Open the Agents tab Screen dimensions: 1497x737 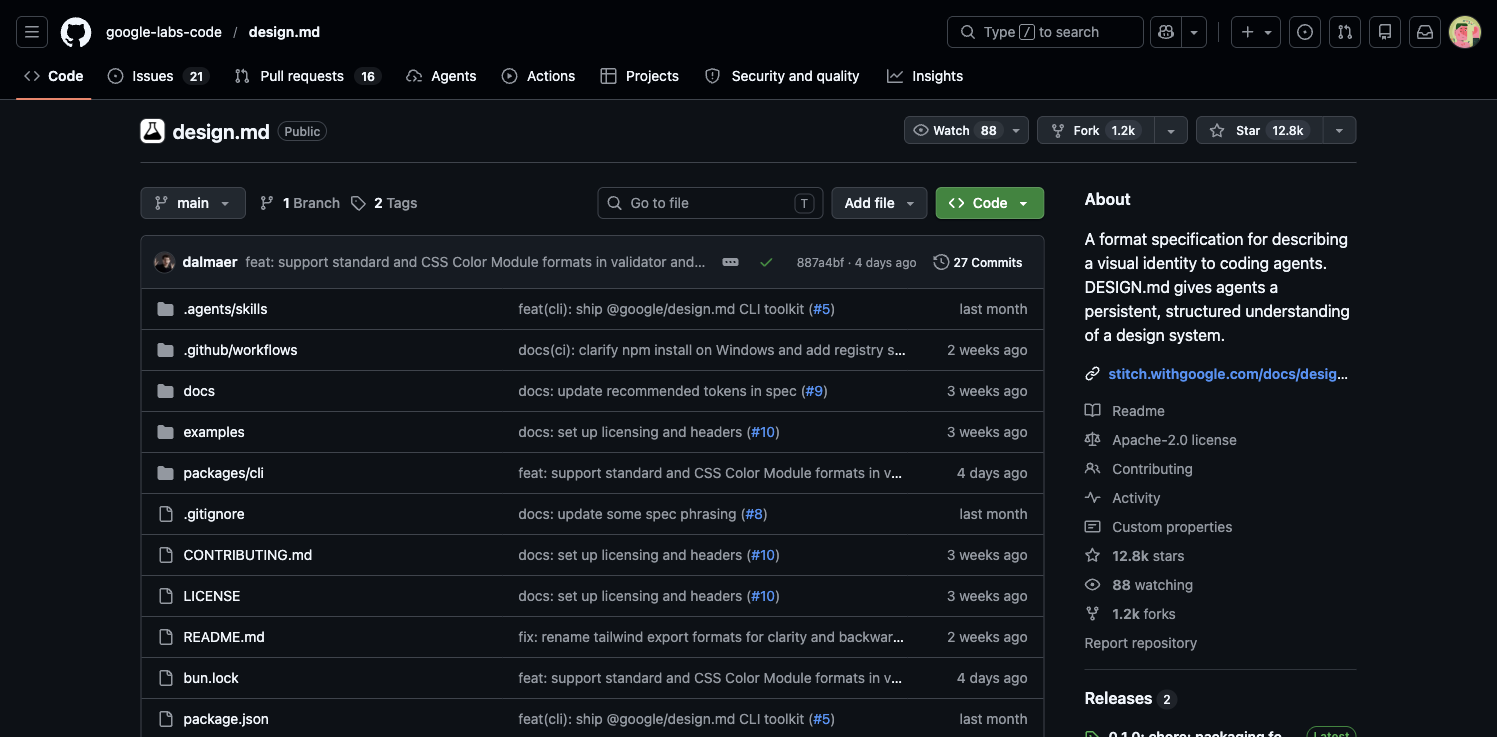[441, 76]
